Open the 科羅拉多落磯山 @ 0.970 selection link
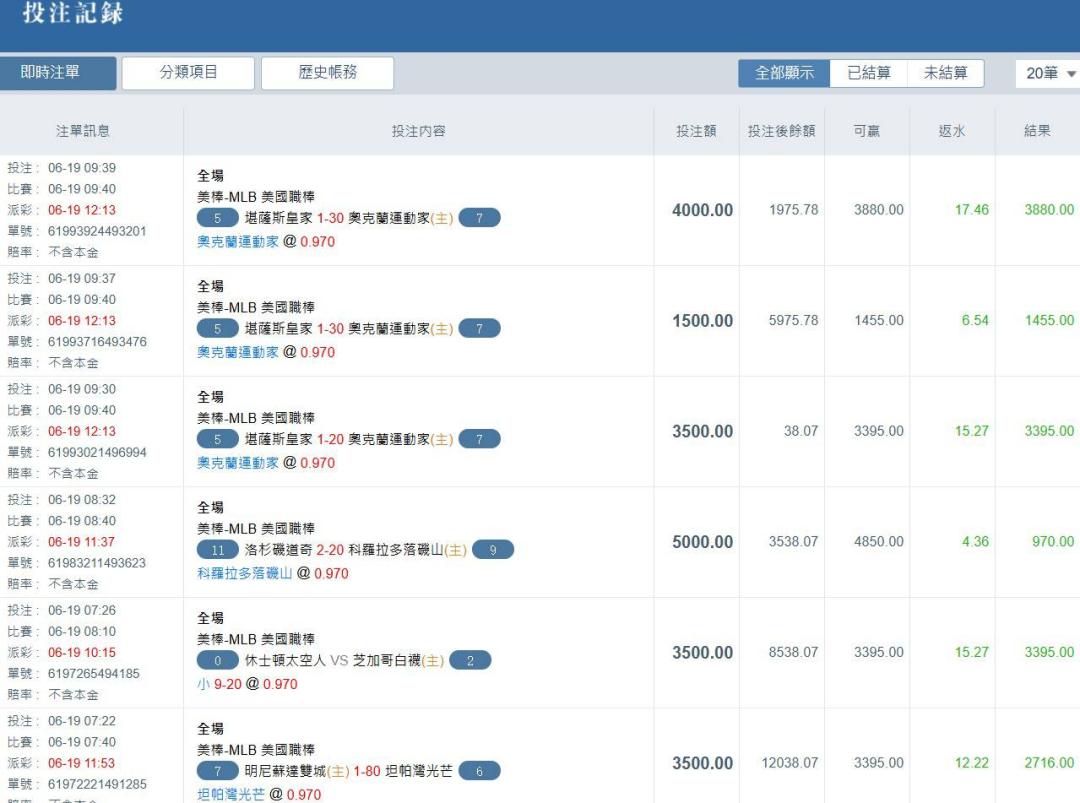The image size is (1080, 803). click(x=272, y=574)
